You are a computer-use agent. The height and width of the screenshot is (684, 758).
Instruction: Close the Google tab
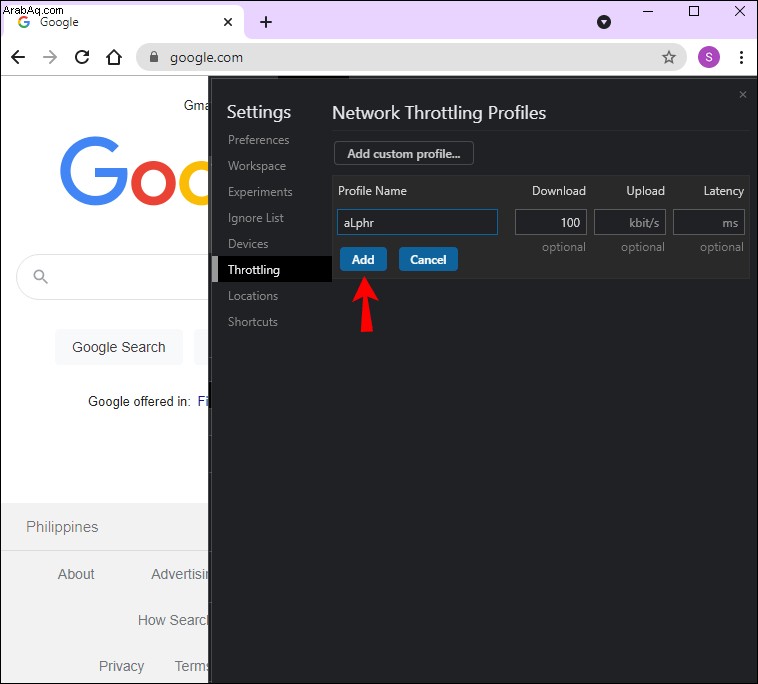[228, 22]
